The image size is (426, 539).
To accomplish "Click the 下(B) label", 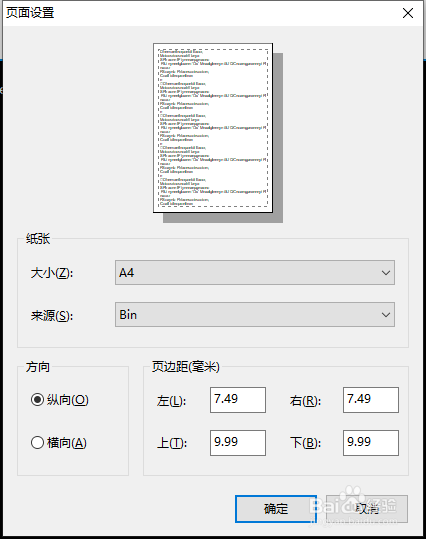I will pos(305,443).
